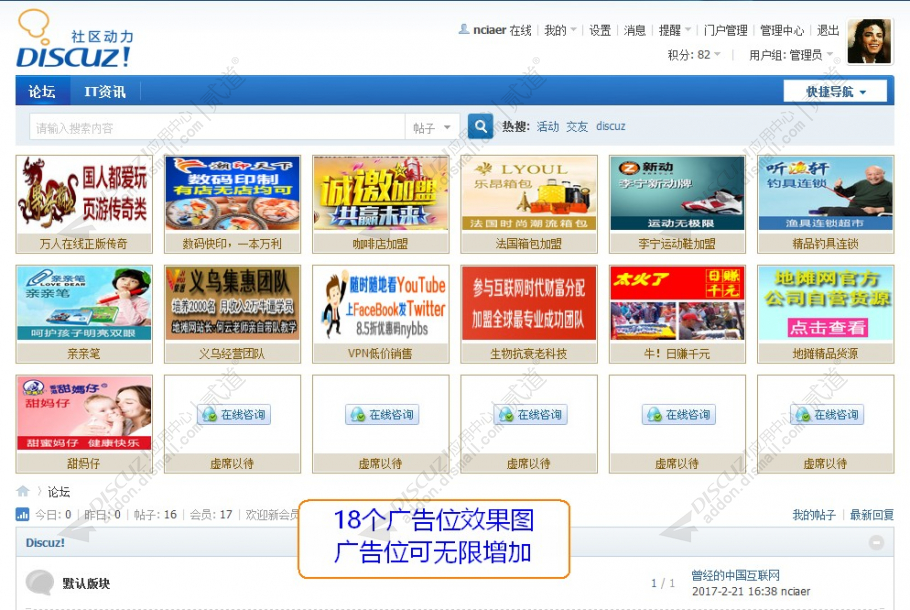Click the 李宁运动鞋加盟 caption

click(x=677, y=244)
